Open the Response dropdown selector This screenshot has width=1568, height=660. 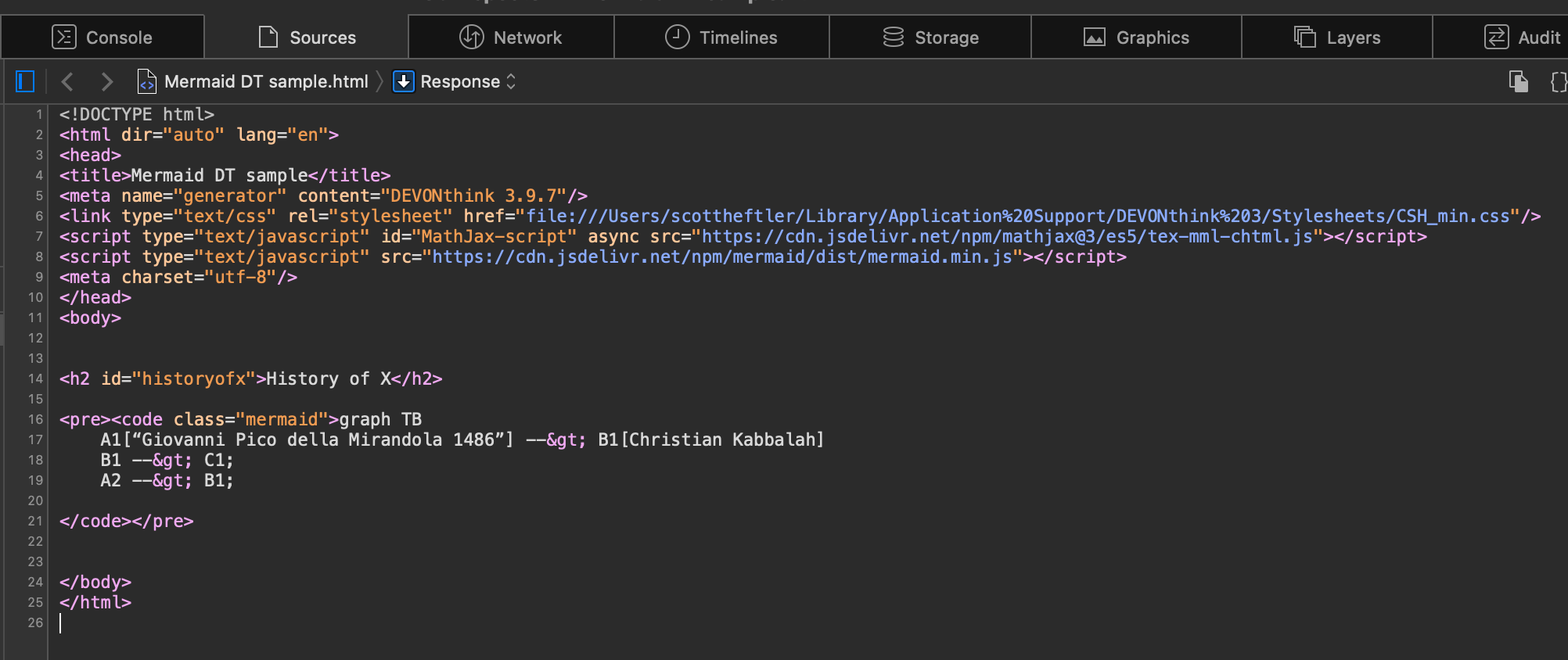[468, 81]
